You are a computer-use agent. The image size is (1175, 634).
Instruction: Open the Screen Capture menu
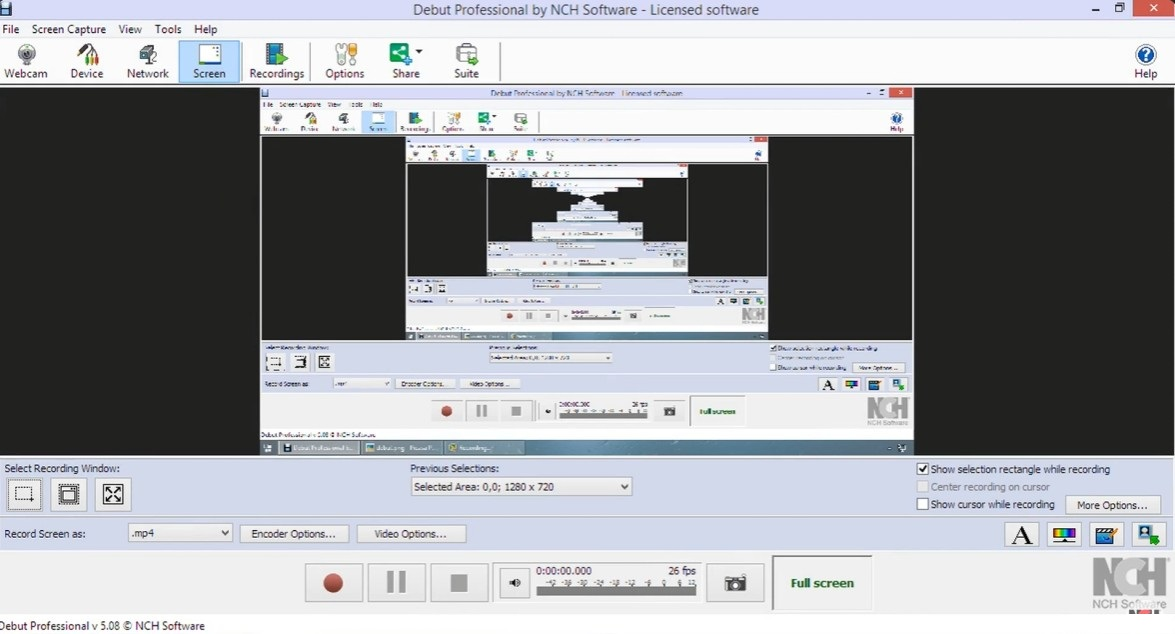pyautogui.click(x=68, y=29)
